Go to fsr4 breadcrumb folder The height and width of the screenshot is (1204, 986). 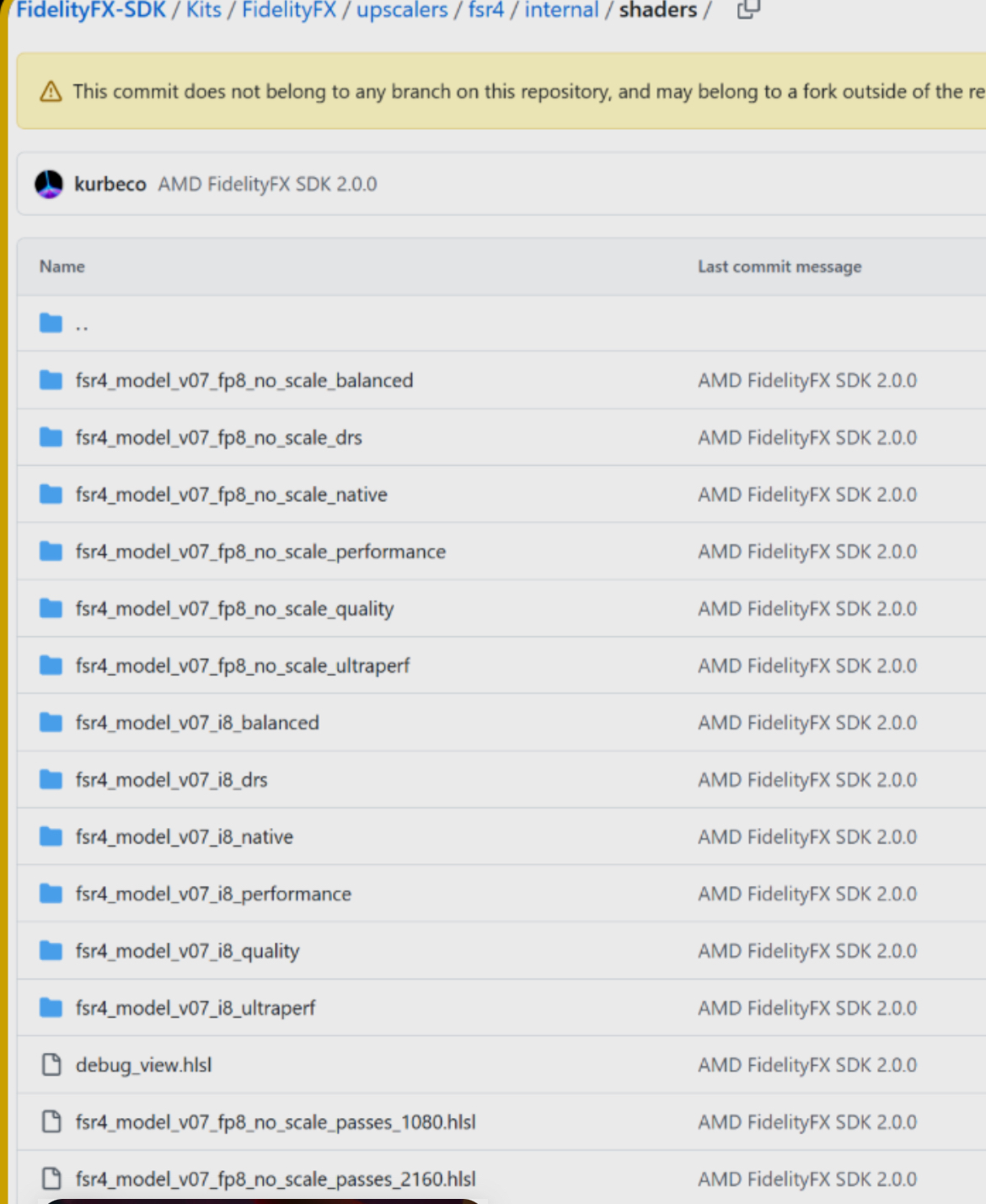pyautogui.click(x=486, y=10)
